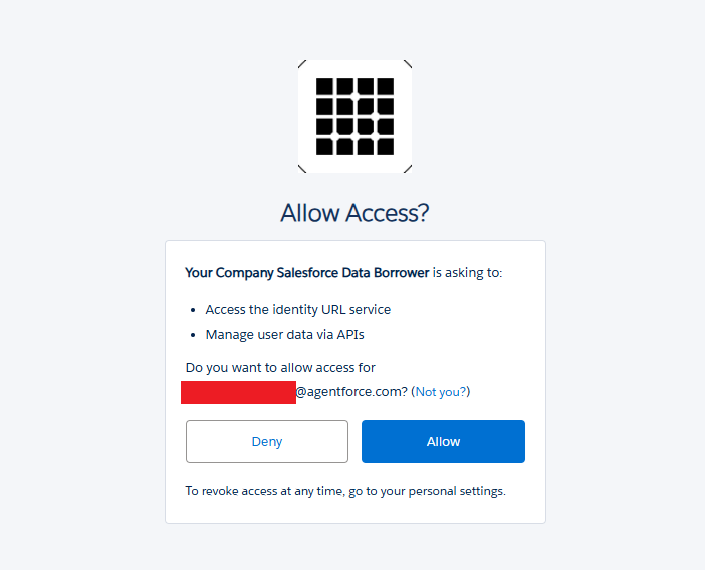This screenshot has height=570, width=705.
Task: Click the bullet before identity URL service
Action: coord(193,310)
